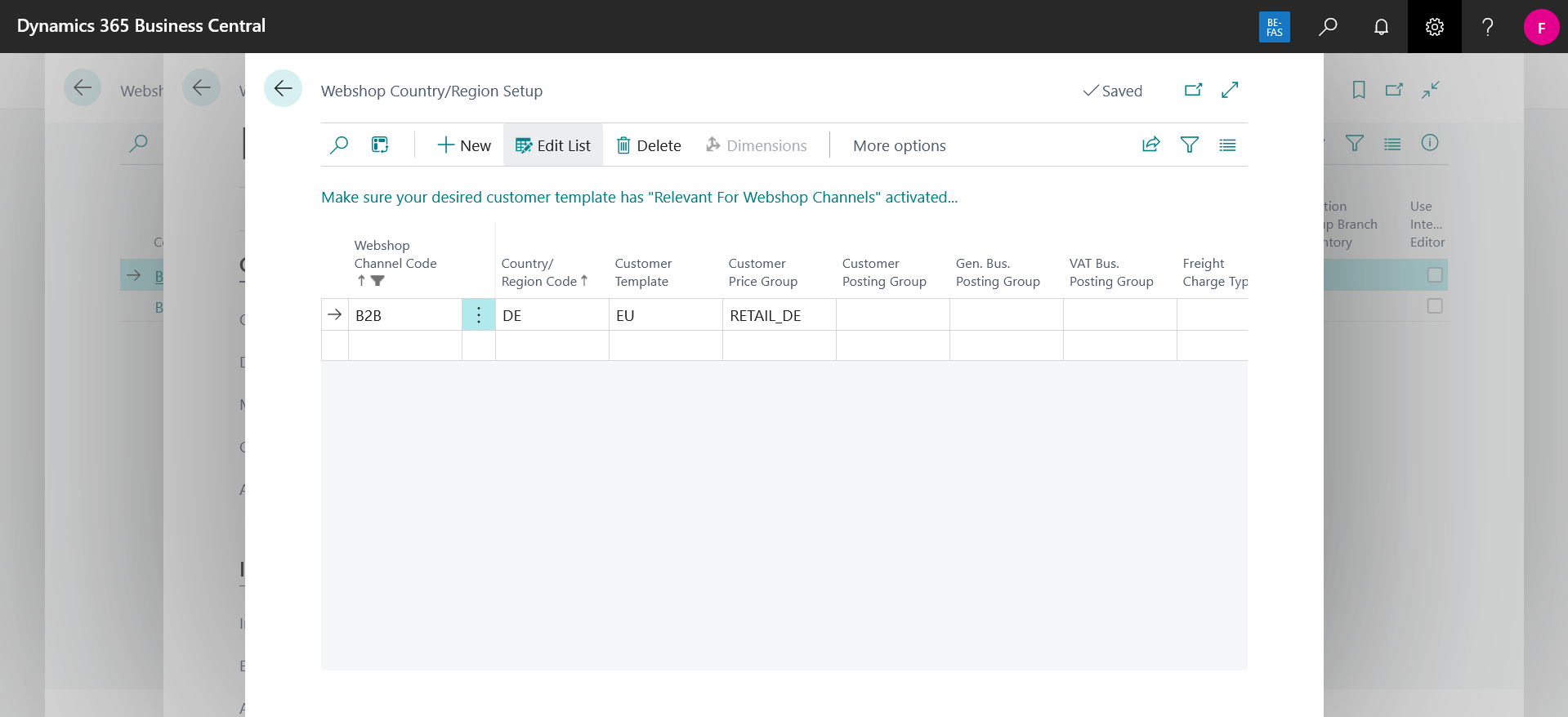Click the pop-out window icon in background page

coord(1394,90)
